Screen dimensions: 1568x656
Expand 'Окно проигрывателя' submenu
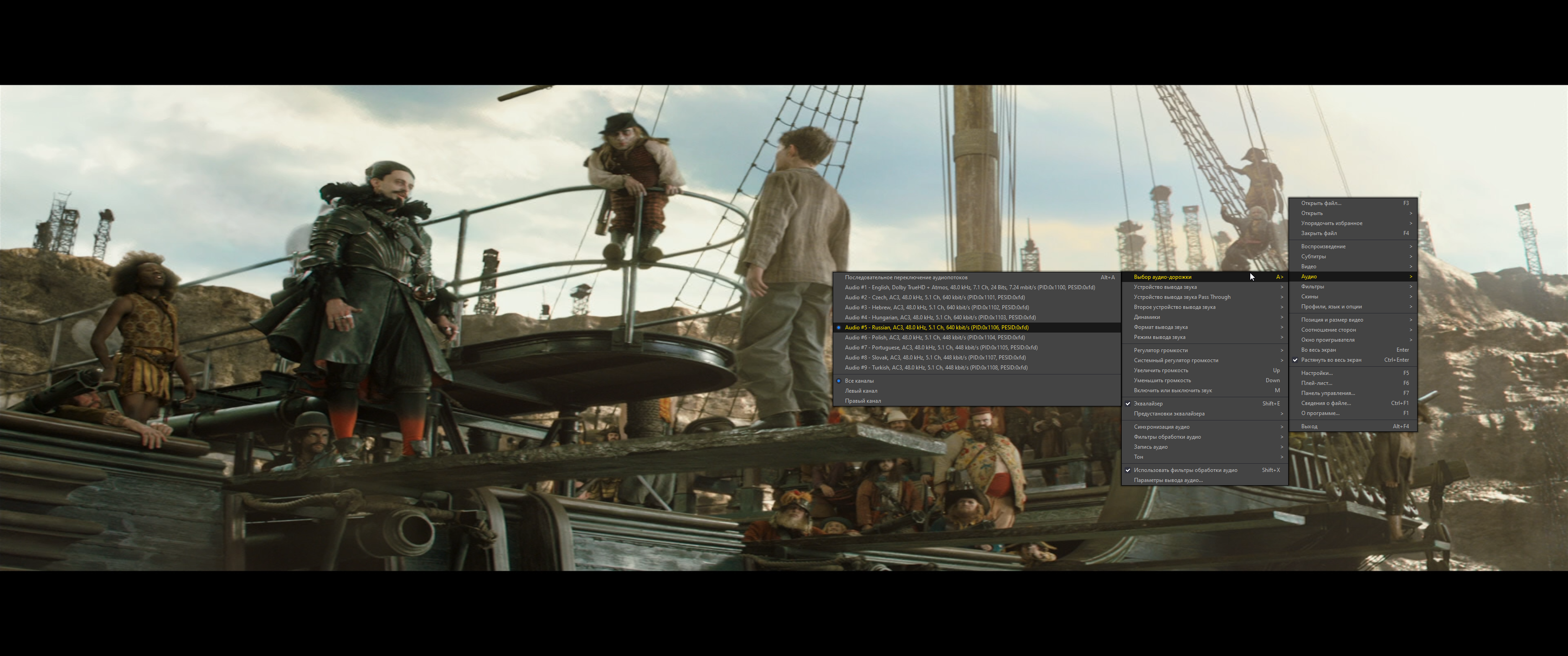pyautogui.click(x=1352, y=340)
